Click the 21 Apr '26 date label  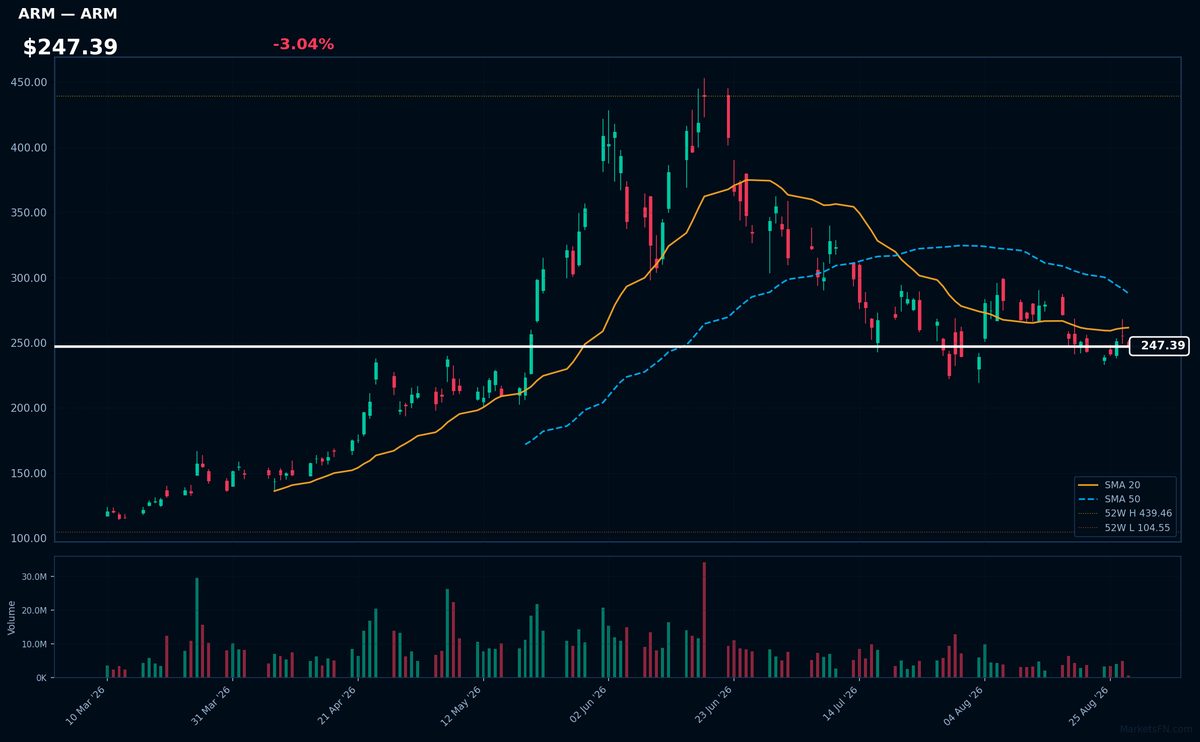[335, 706]
